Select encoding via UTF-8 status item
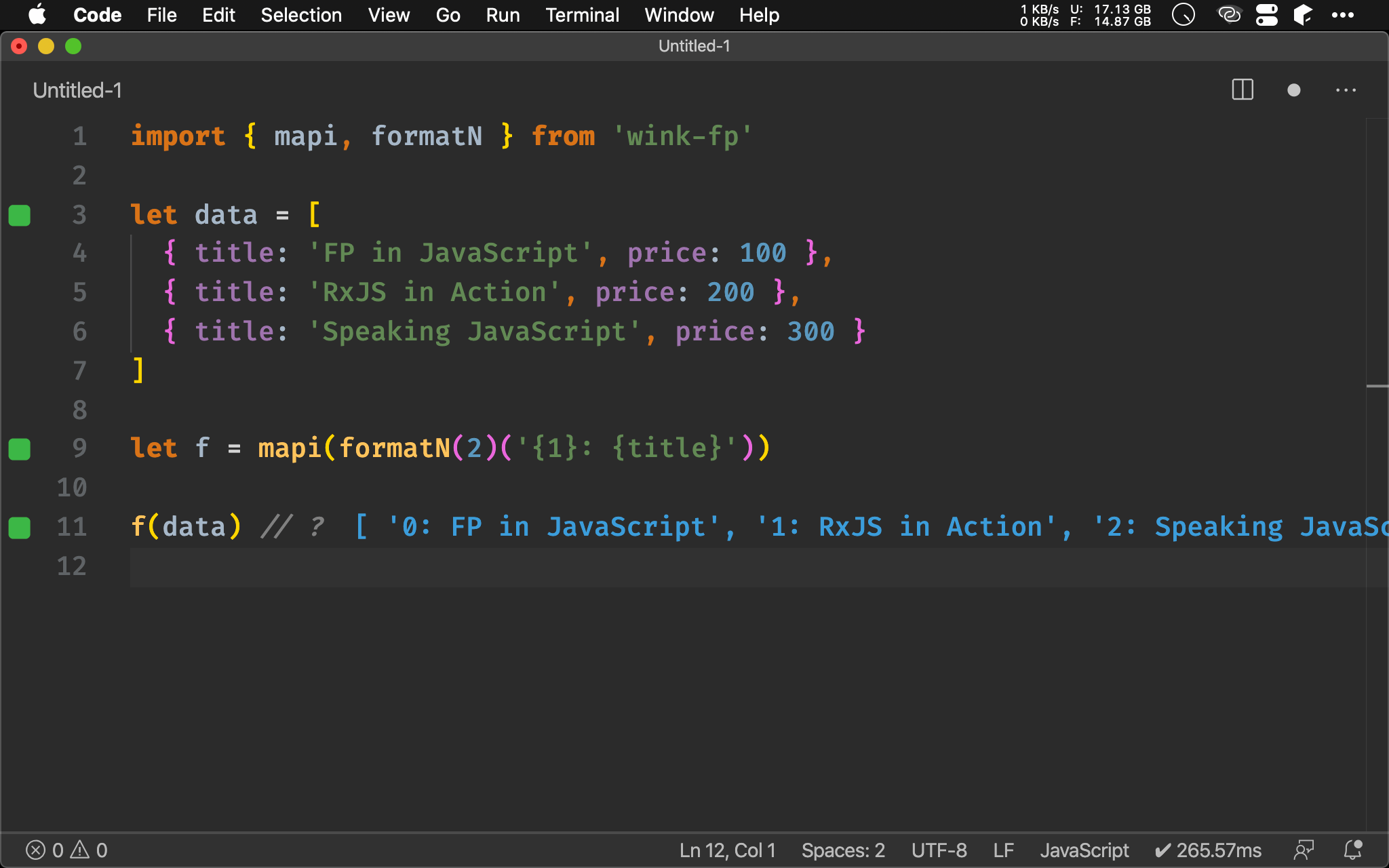Viewport: 1389px width, 868px height. click(939, 850)
